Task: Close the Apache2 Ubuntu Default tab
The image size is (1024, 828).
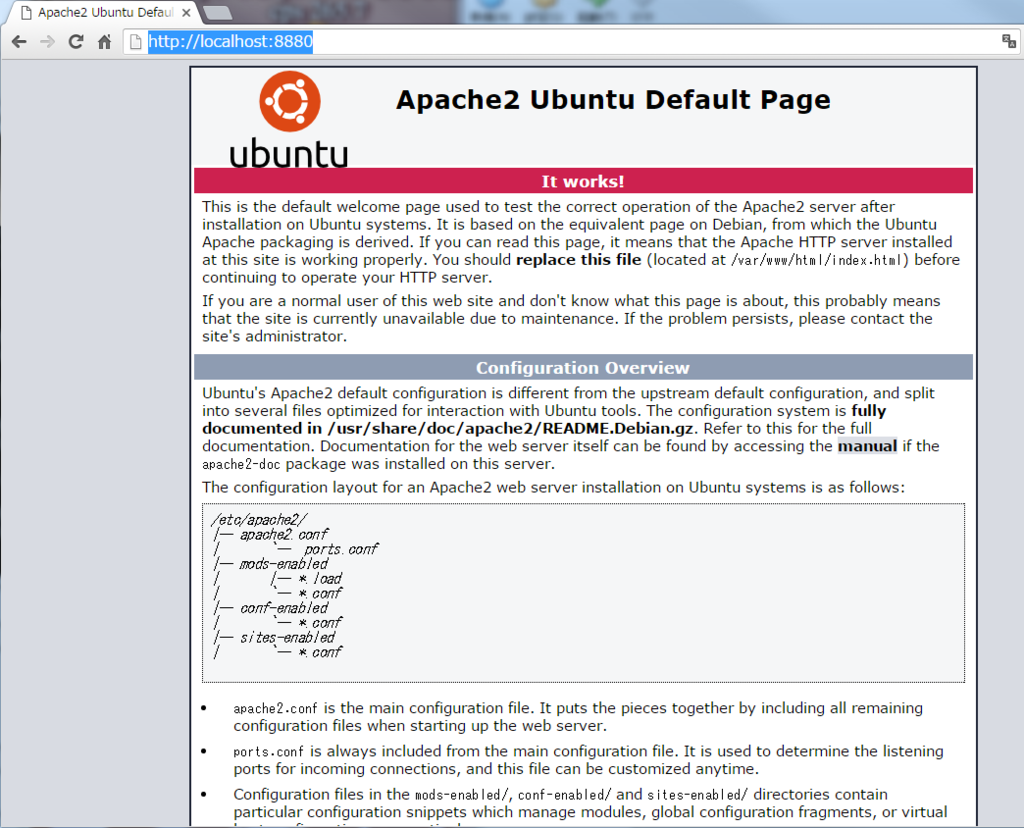Action: pyautogui.click(x=186, y=12)
